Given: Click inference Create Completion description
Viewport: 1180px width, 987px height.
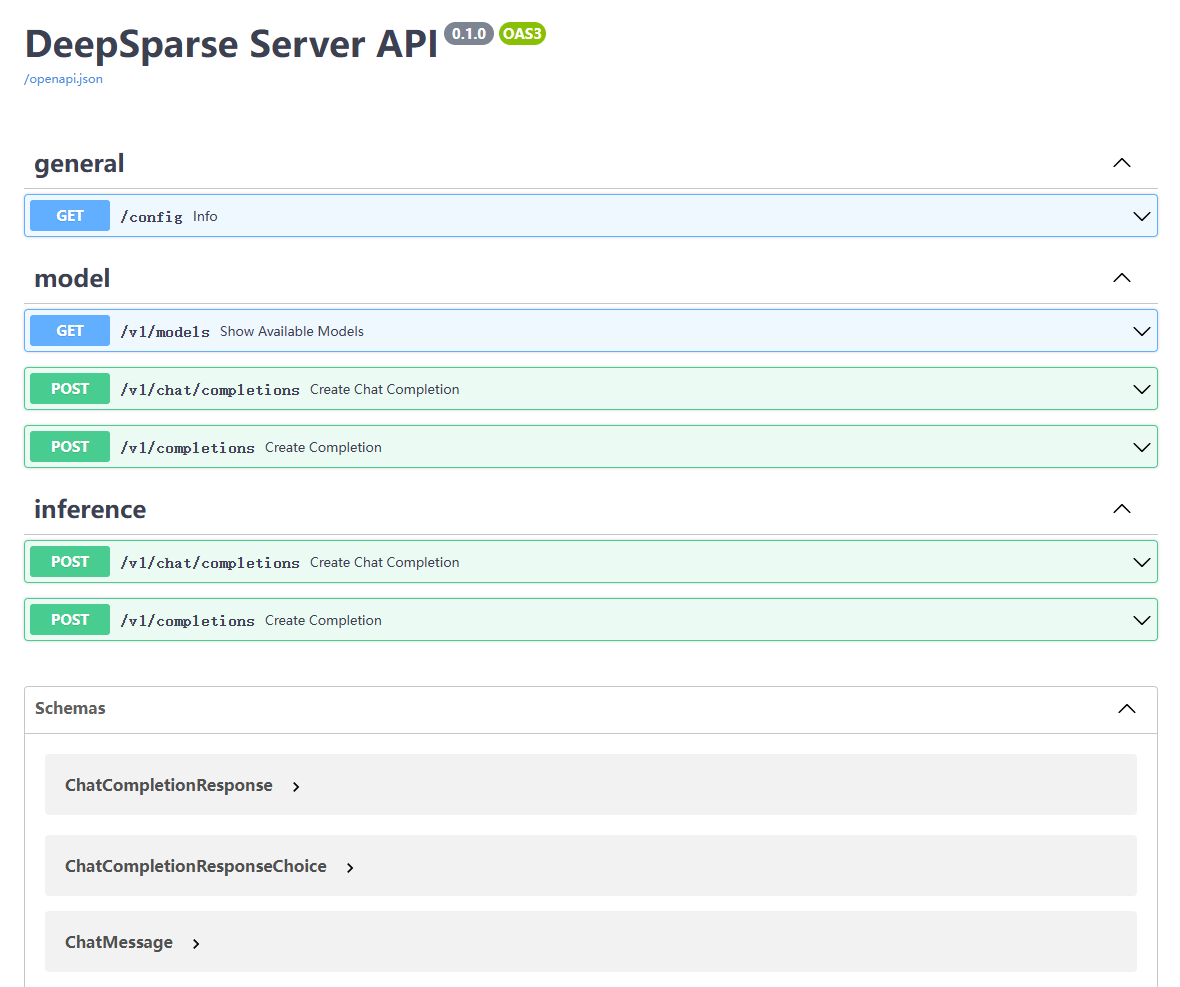Looking at the screenshot, I should click(324, 621).
